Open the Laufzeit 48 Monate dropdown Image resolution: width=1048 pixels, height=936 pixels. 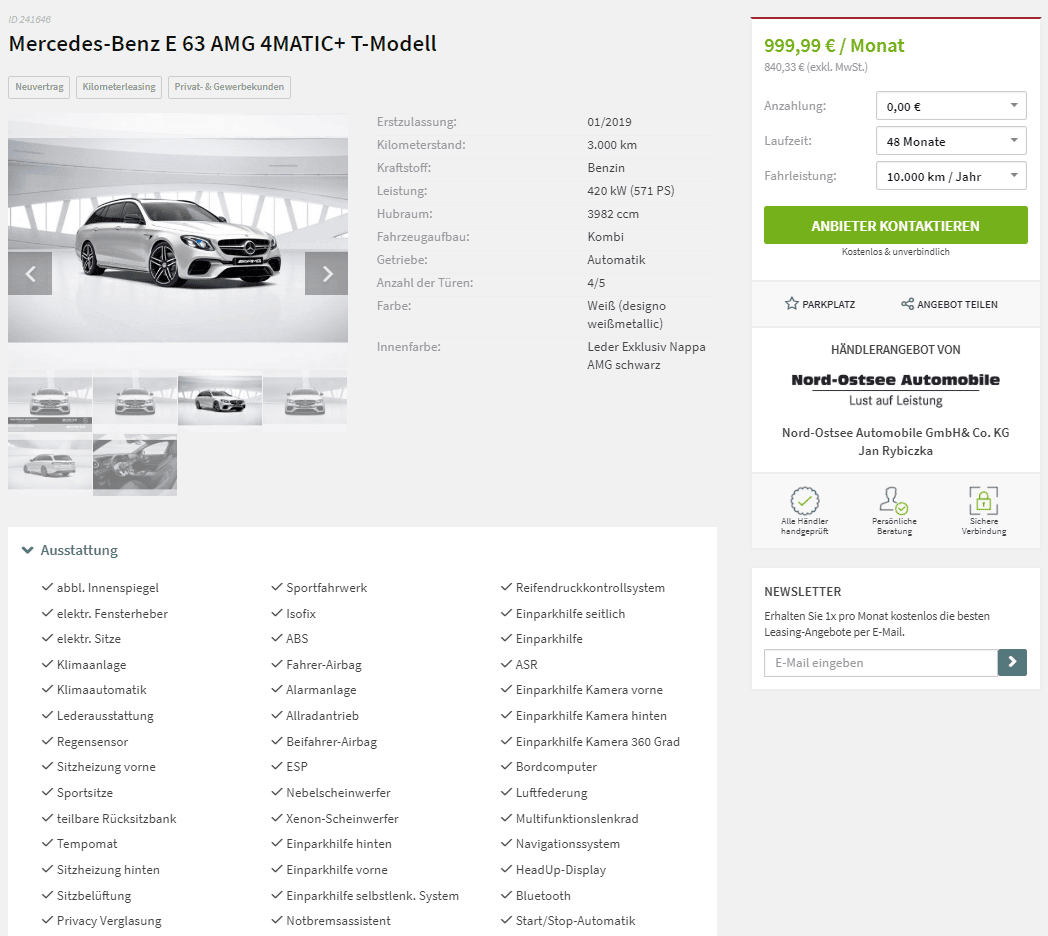point(951,141)
